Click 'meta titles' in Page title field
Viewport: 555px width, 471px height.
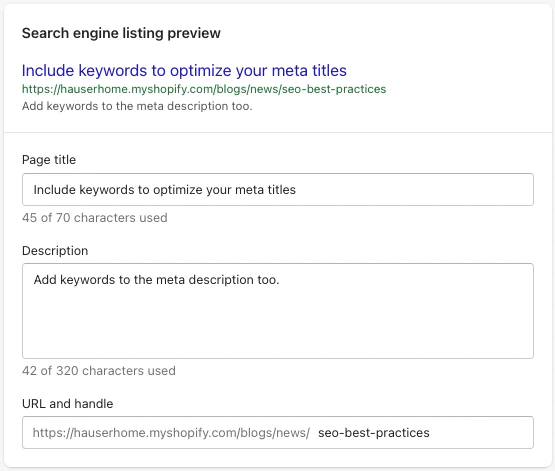tap(265, 190)
